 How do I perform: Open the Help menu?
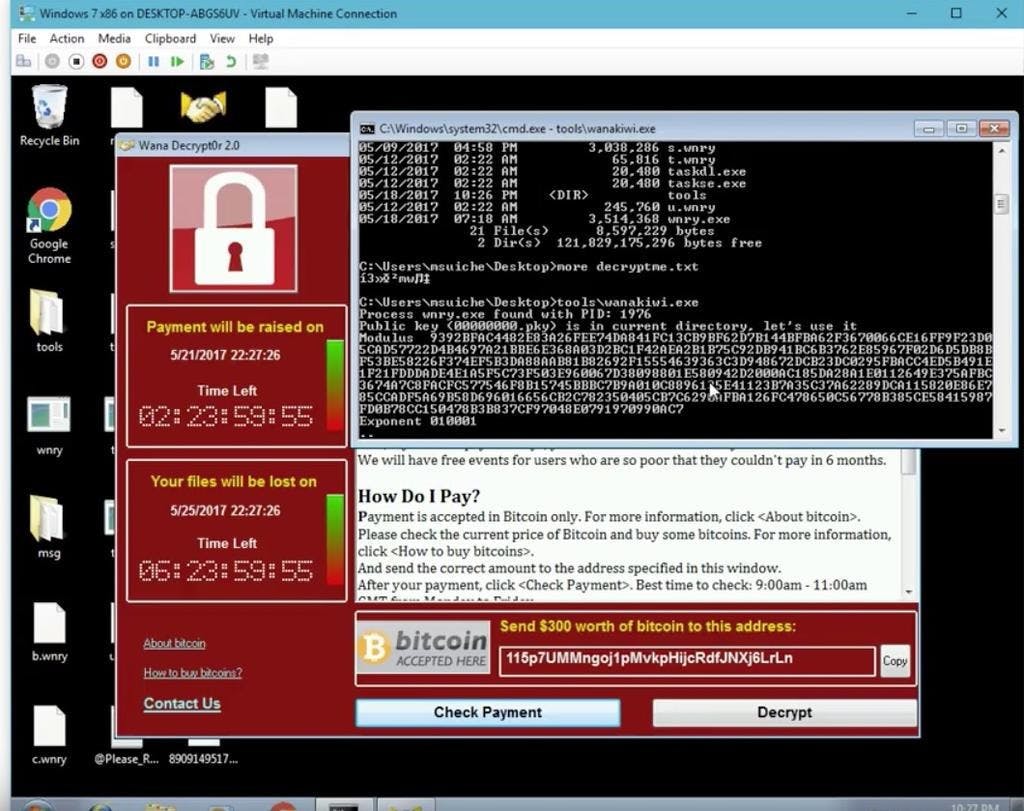tap(261, 39)
